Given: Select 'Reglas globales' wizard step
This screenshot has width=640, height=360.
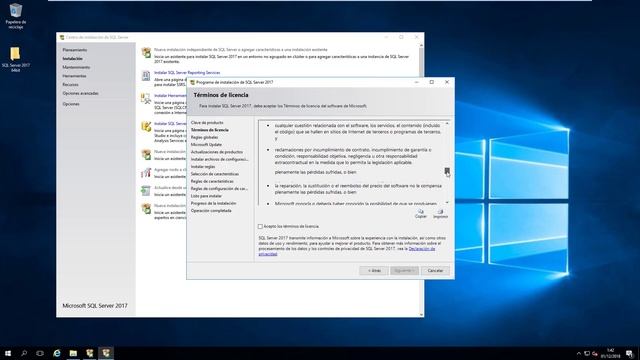Looking at the screenshot, I should 204,137.
